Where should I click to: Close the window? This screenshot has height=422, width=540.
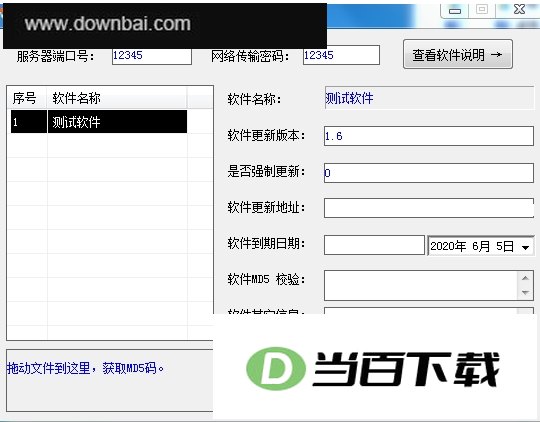pyautogui.click(x=519, y=10)
